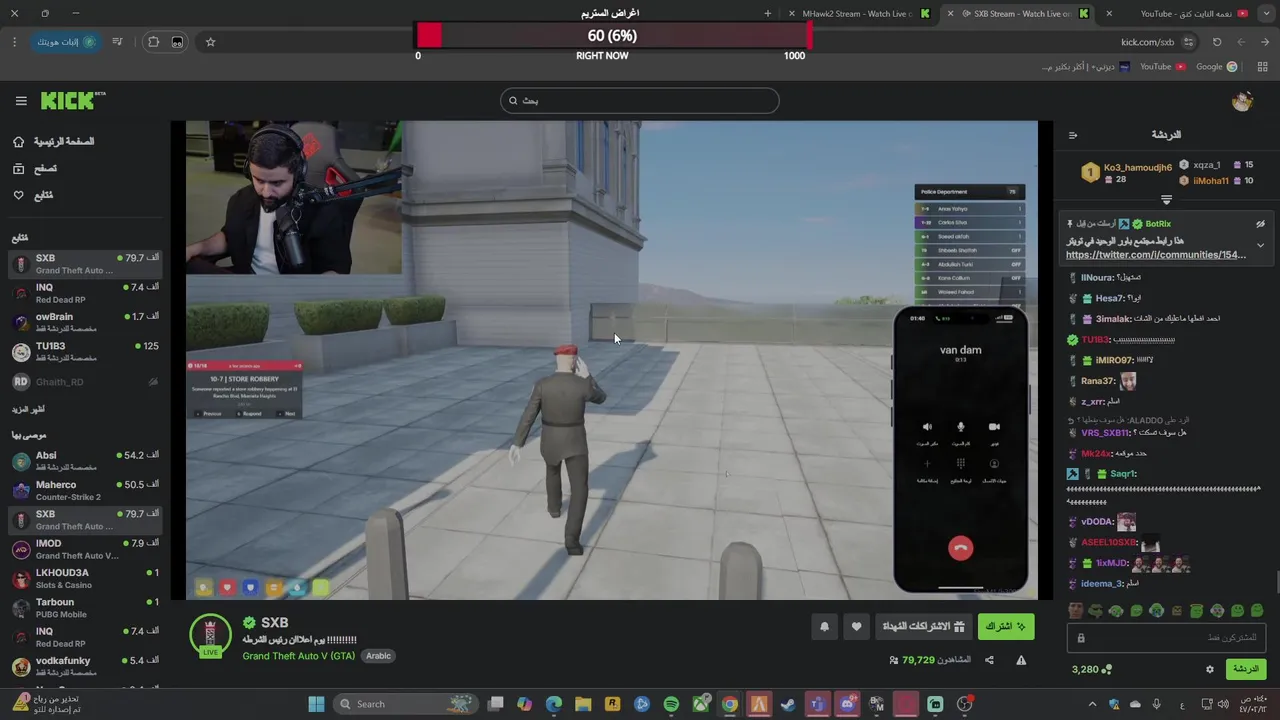The image size is (1280, 720).
Task: Click the Arabic language tag
Action: point(378,656)
